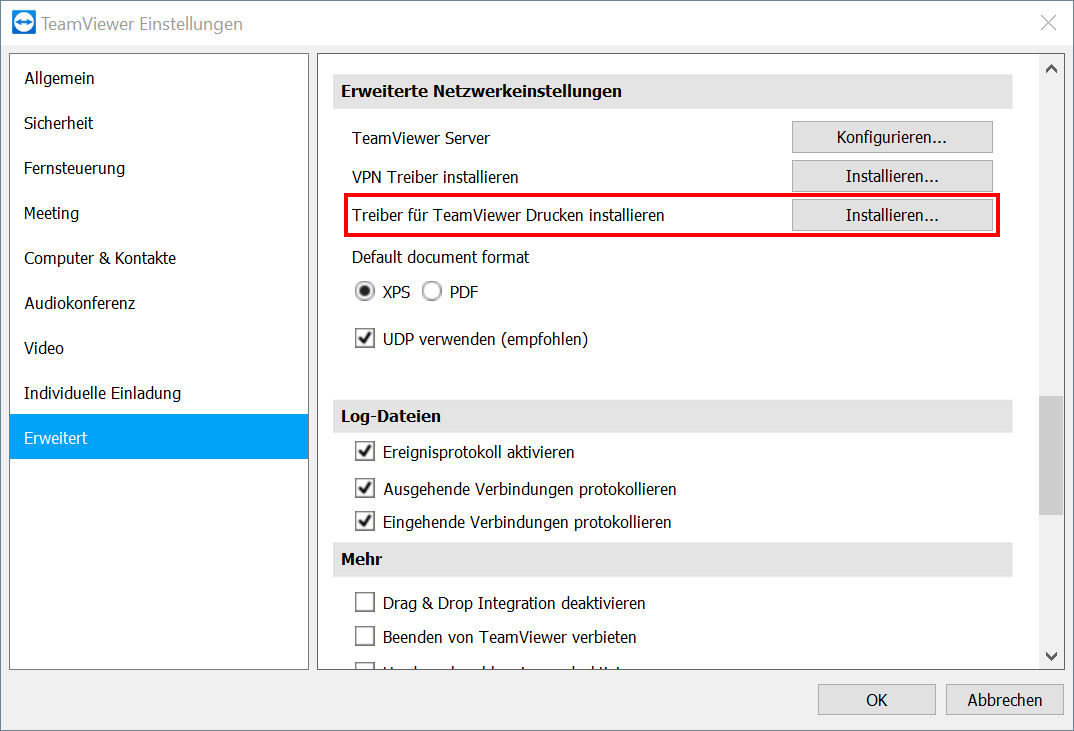Choose PDF as default document format
The width and height of the screenshot is (1074, 731).
click(x=432, y=292)
